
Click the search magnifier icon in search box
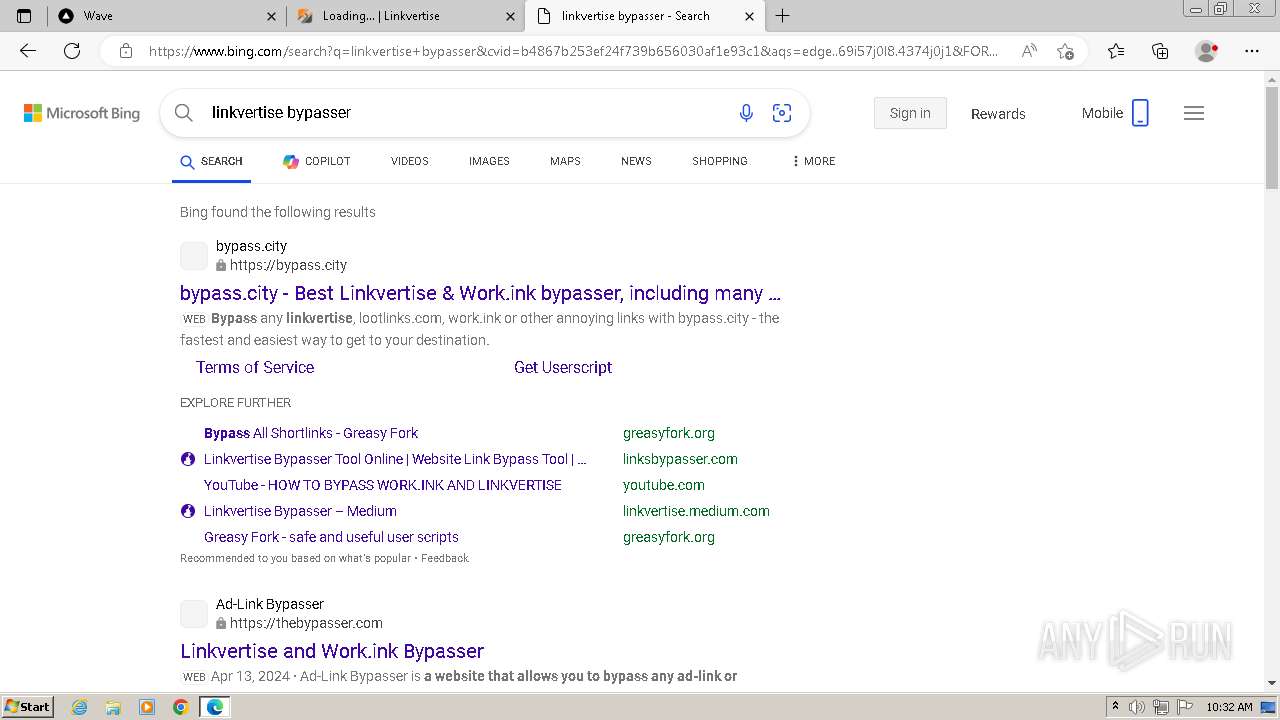(x=184, y=113)
